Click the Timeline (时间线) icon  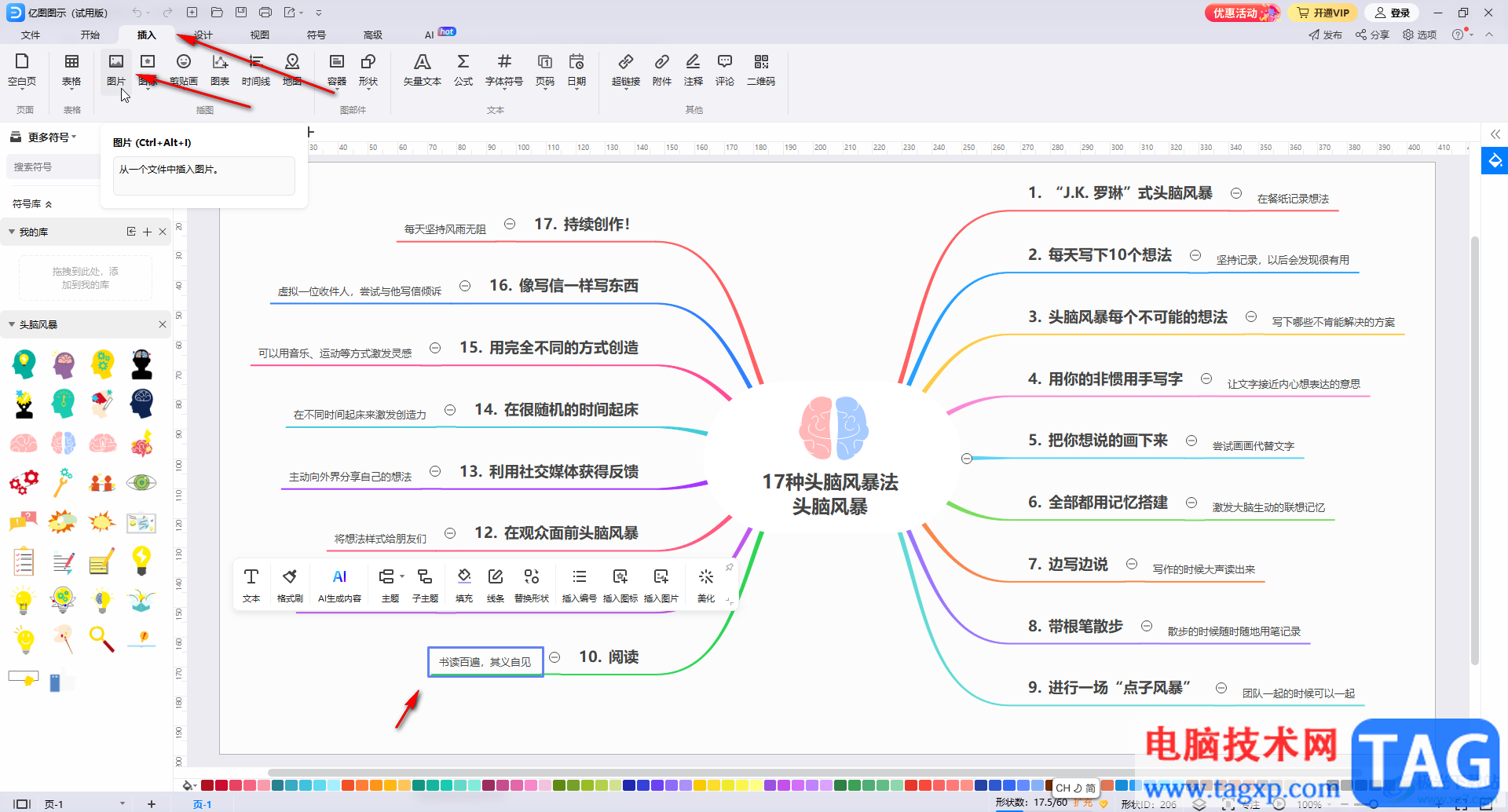pos(256,70)
